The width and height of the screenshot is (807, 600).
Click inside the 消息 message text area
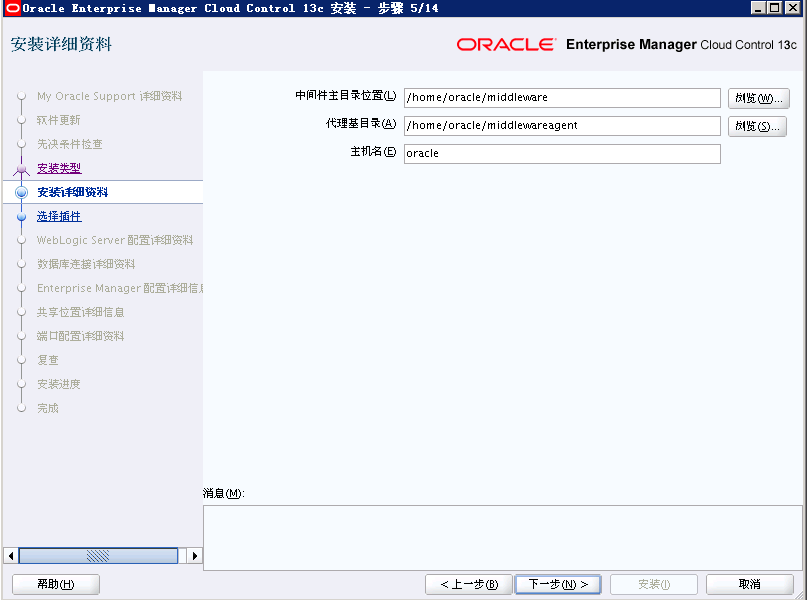tap(502, 538)
